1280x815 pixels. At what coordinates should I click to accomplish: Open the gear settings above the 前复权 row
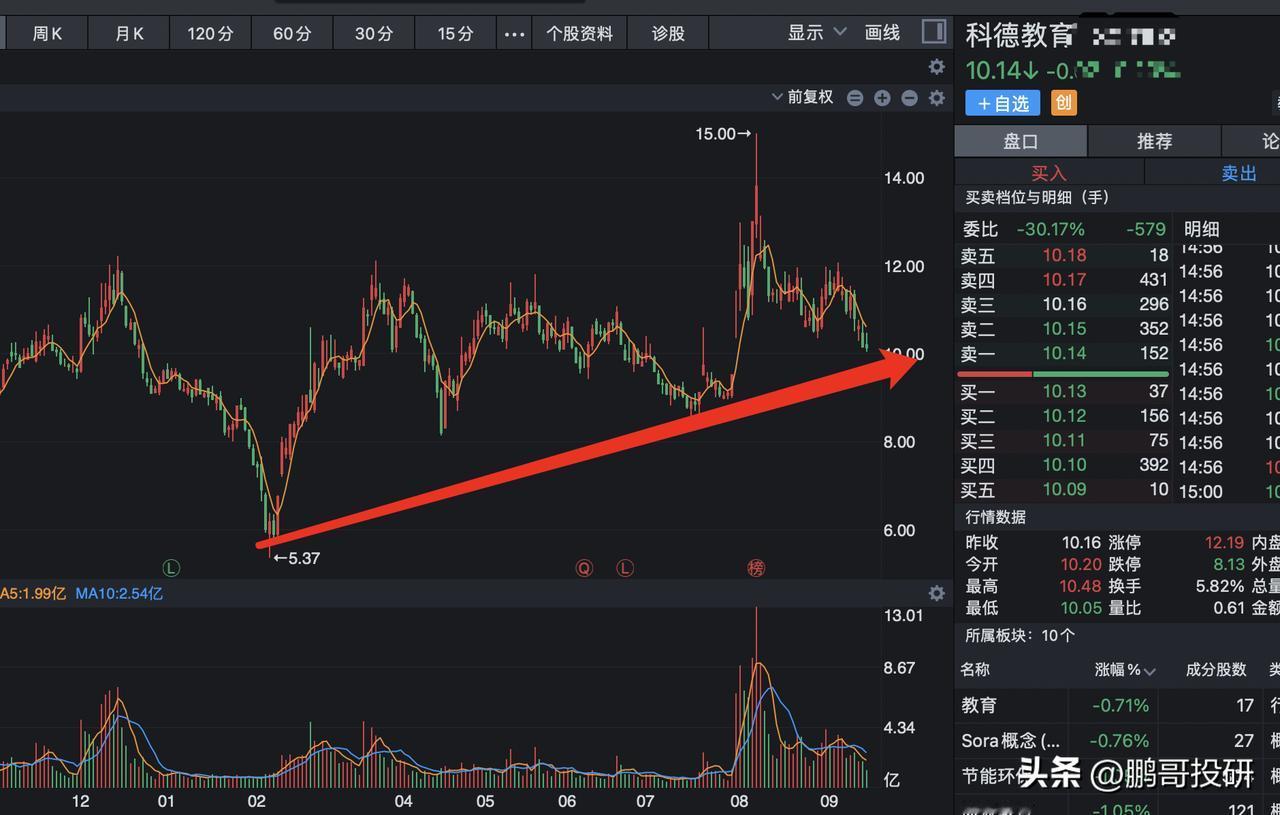tap(936, 67)
